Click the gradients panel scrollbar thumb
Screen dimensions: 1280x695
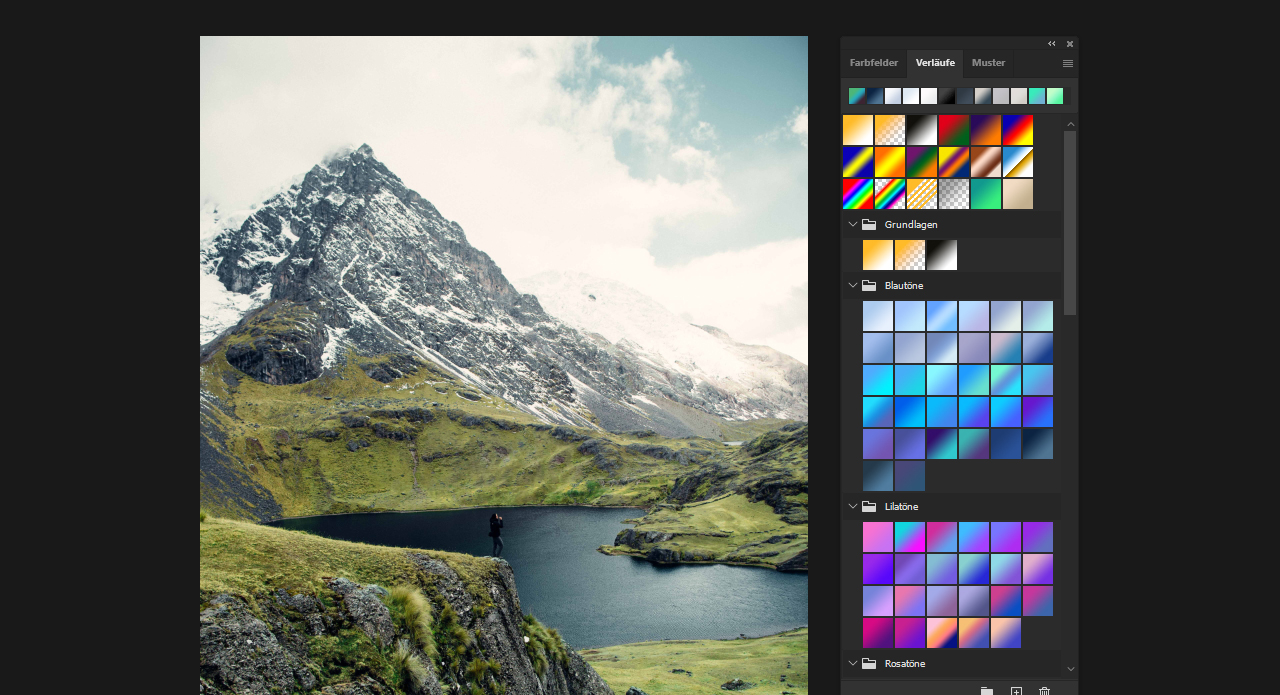(x=1070, y=223)
